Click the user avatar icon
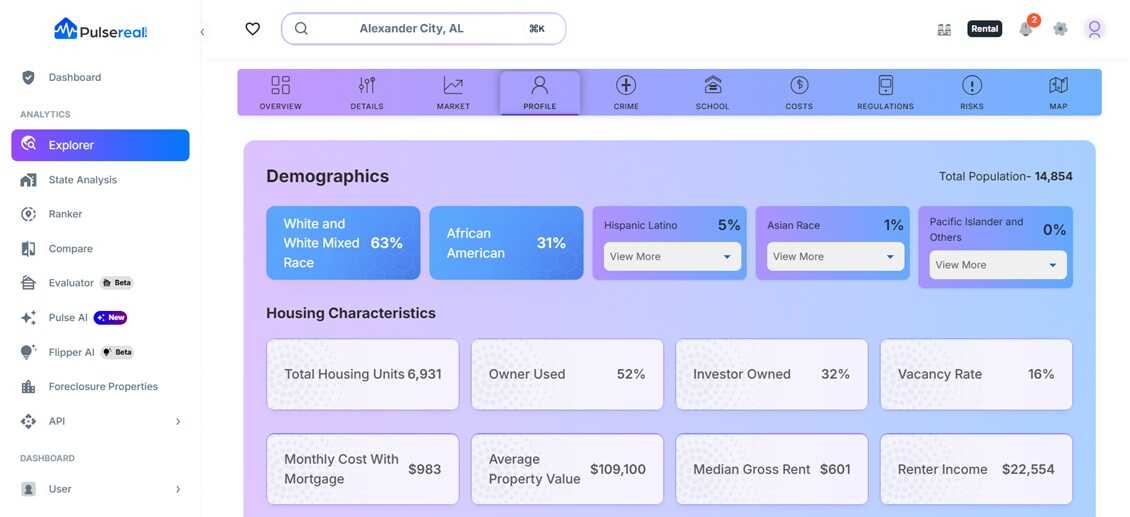This screenshot has height=517, width=1130. point(1095,29)
